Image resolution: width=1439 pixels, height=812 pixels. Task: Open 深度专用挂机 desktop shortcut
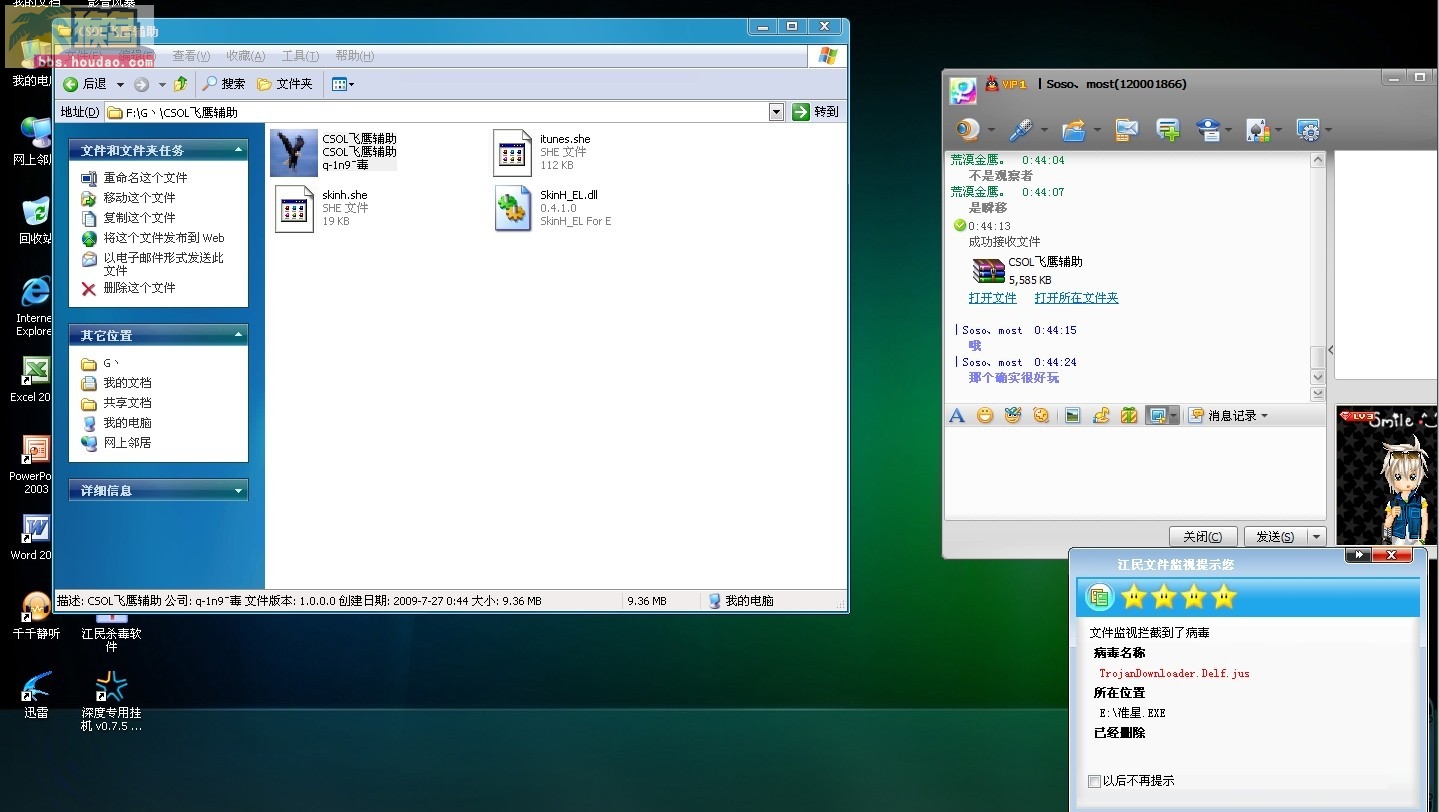(111, 700)
